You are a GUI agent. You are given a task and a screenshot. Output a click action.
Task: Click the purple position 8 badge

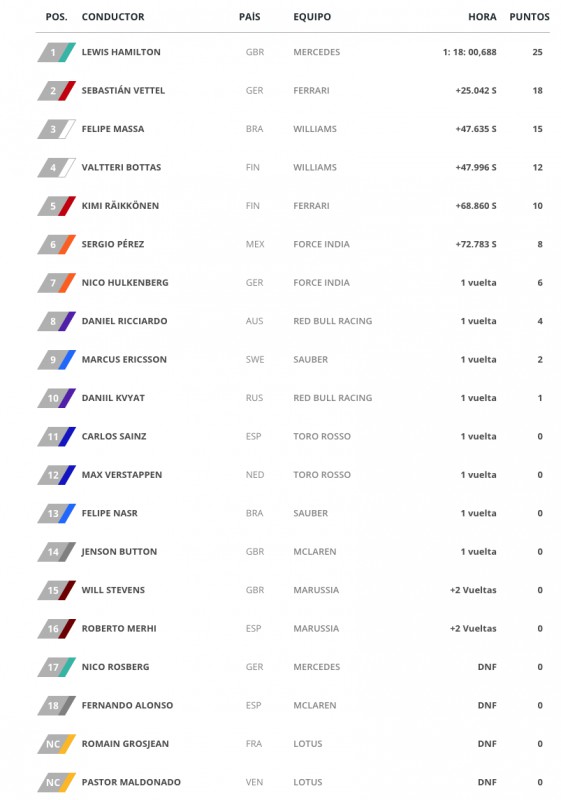pyautogui.click(x=57, y=321)
